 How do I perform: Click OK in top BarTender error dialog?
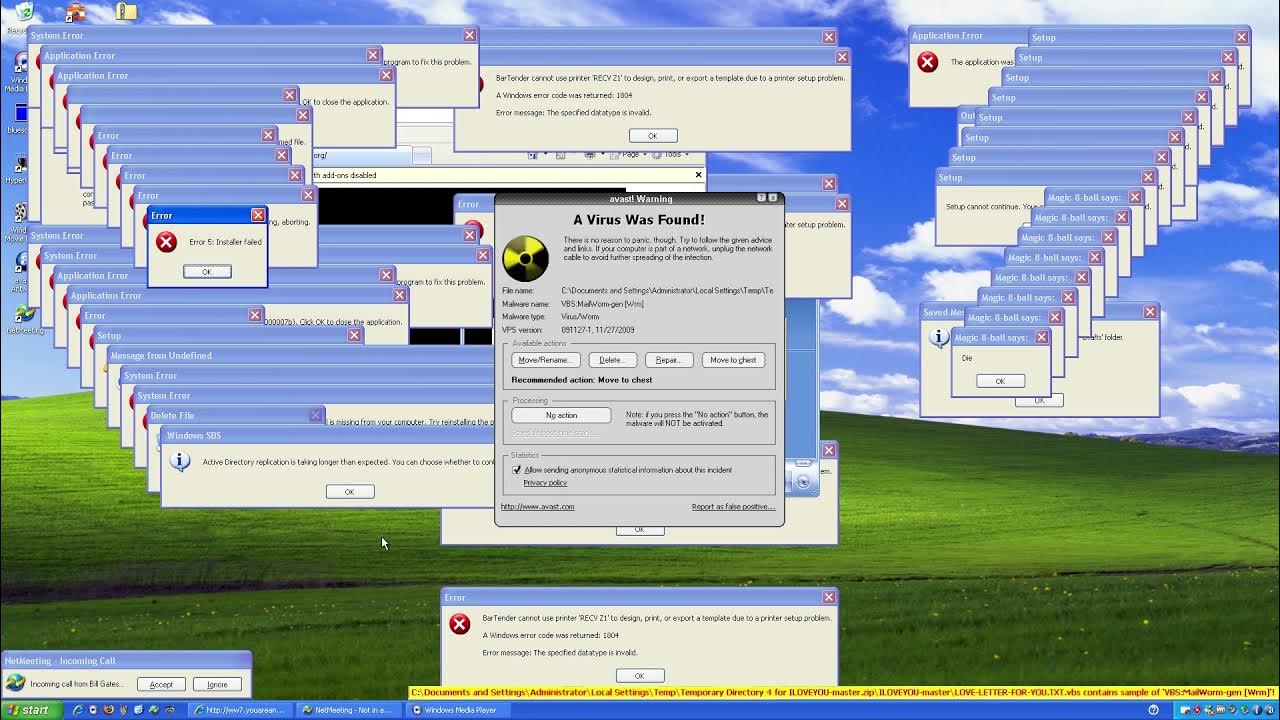[x=653, y=136]
